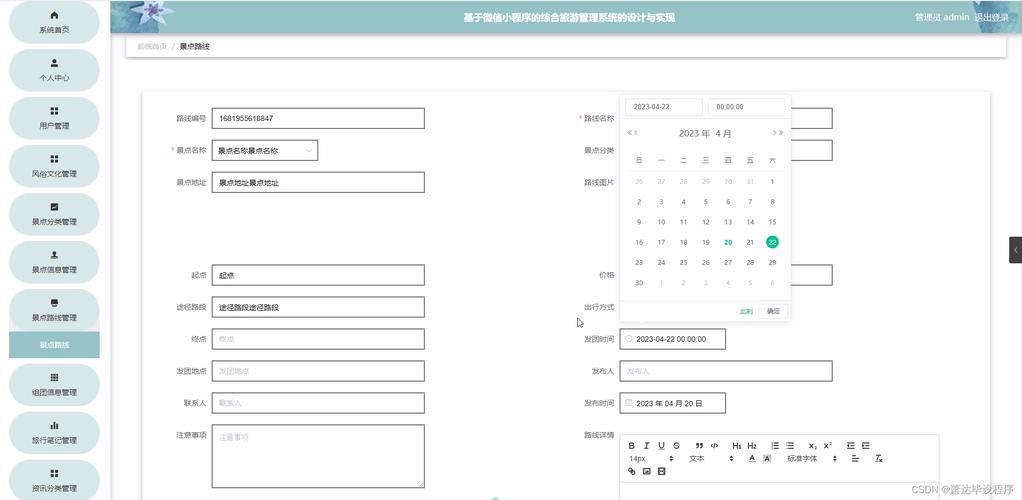Open 景点信息管理 in the sidebar
The width and height of the screenshot is (1022, 500).
[x=54, y=262]
